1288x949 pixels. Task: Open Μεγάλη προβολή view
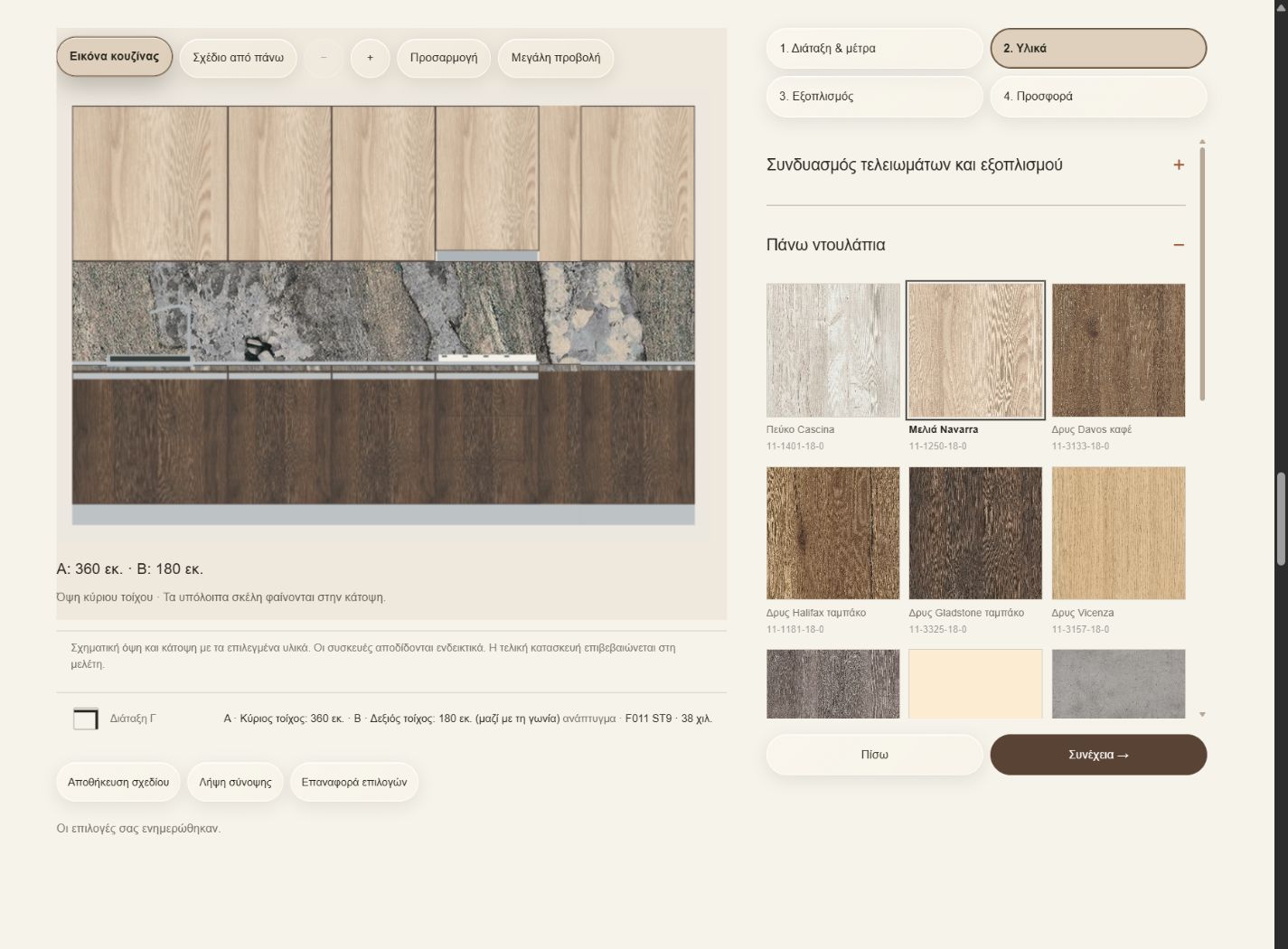pyautogui.click(x=556, y=58)
